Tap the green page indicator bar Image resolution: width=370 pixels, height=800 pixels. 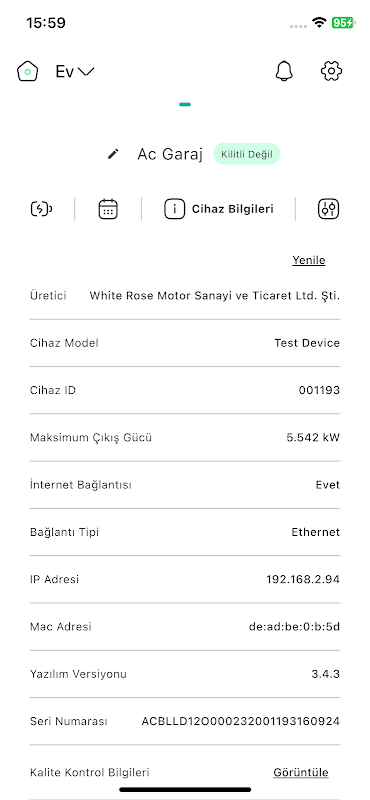pyautogui.click(x=185, y=105)
